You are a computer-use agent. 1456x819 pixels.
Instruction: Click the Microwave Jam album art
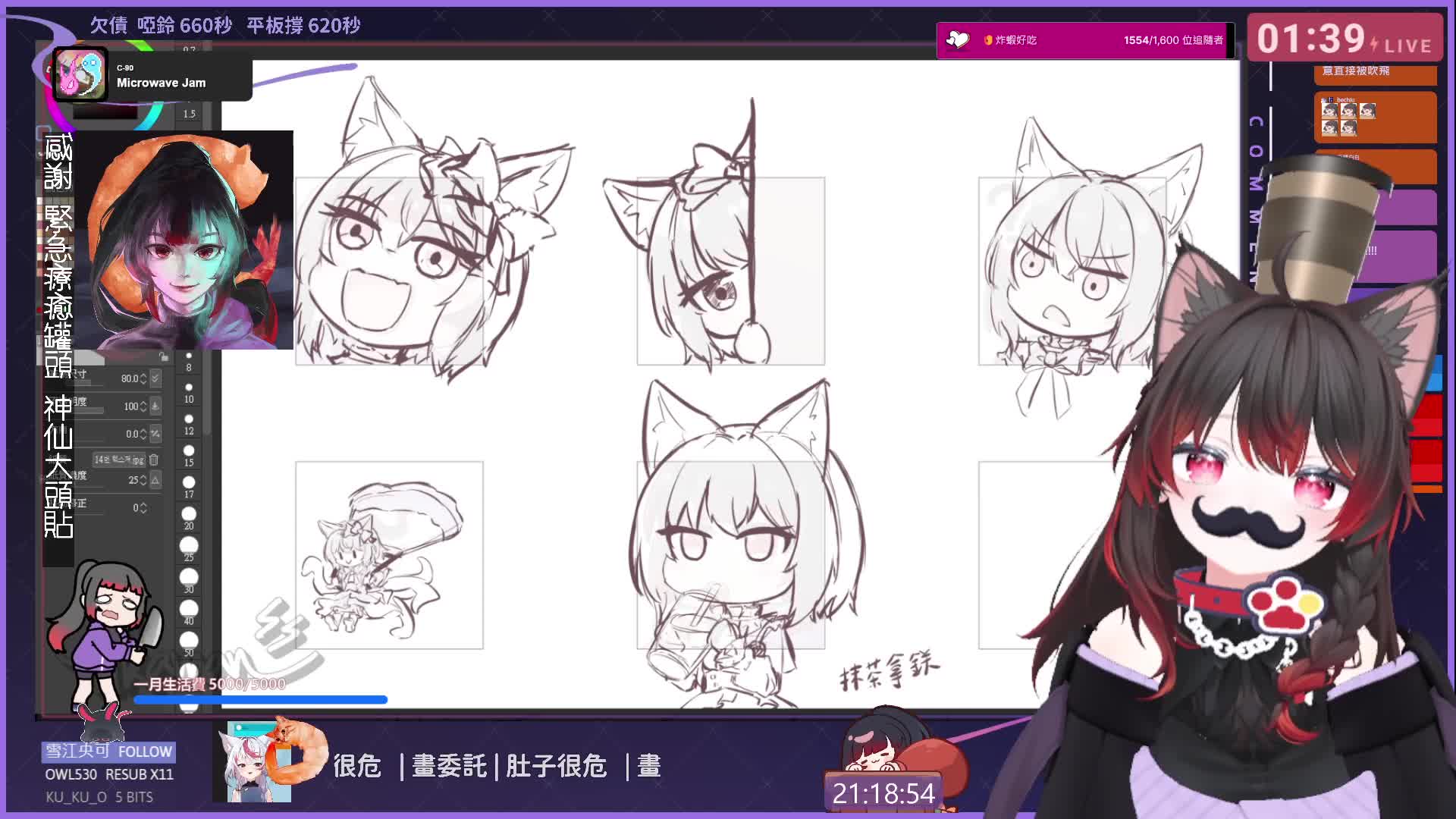(x=80, y=74)
